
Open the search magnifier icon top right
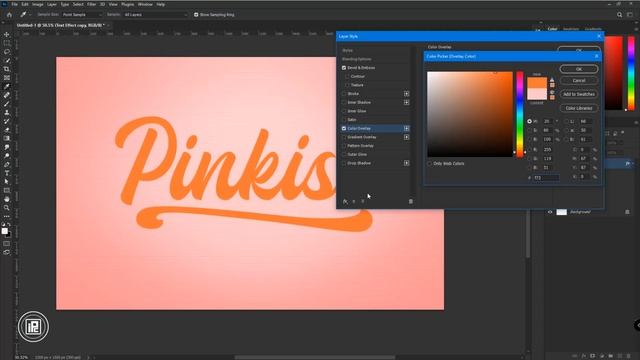[x=619, y=15]
